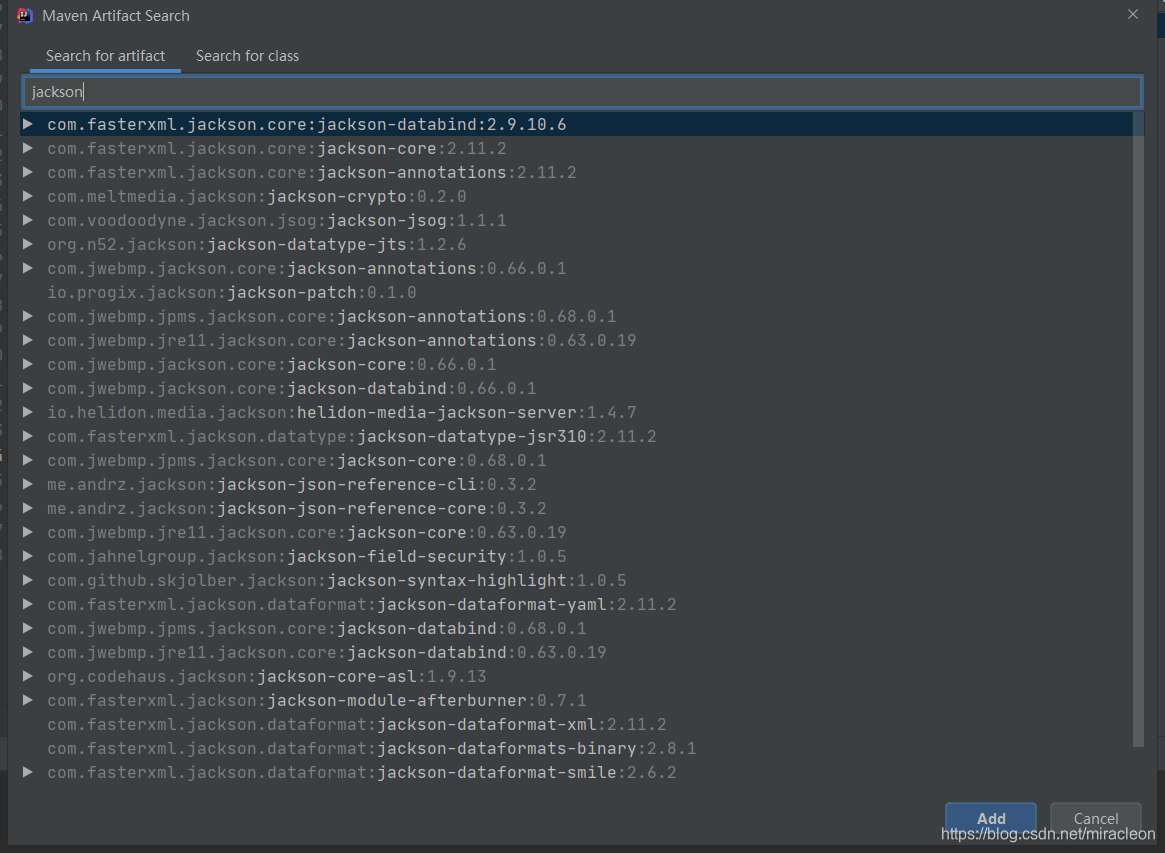
Task: Click the Cancel button
Action: click(1095, 818)
